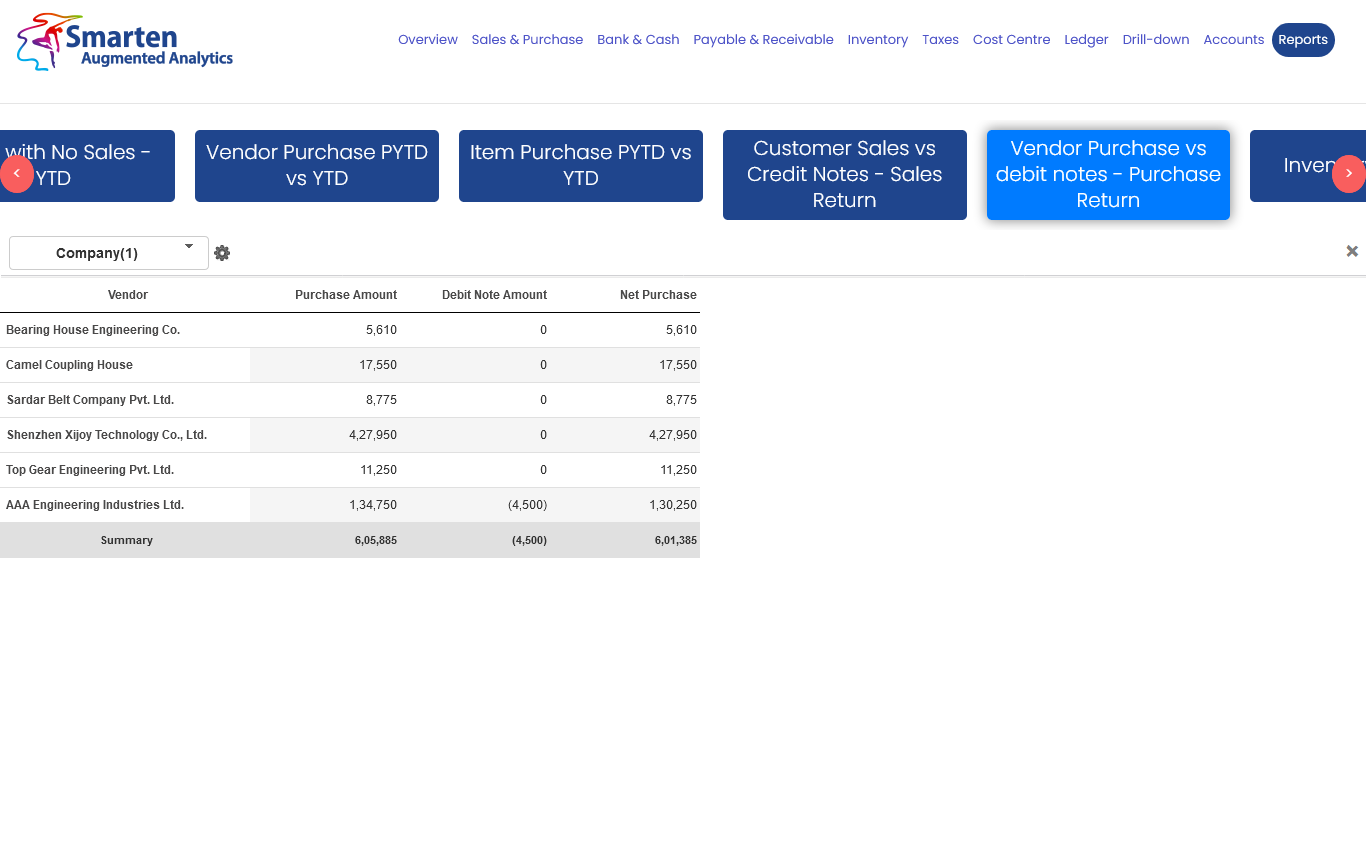
Task: Click summary net purchase 6,01,385
Action: 676,540
